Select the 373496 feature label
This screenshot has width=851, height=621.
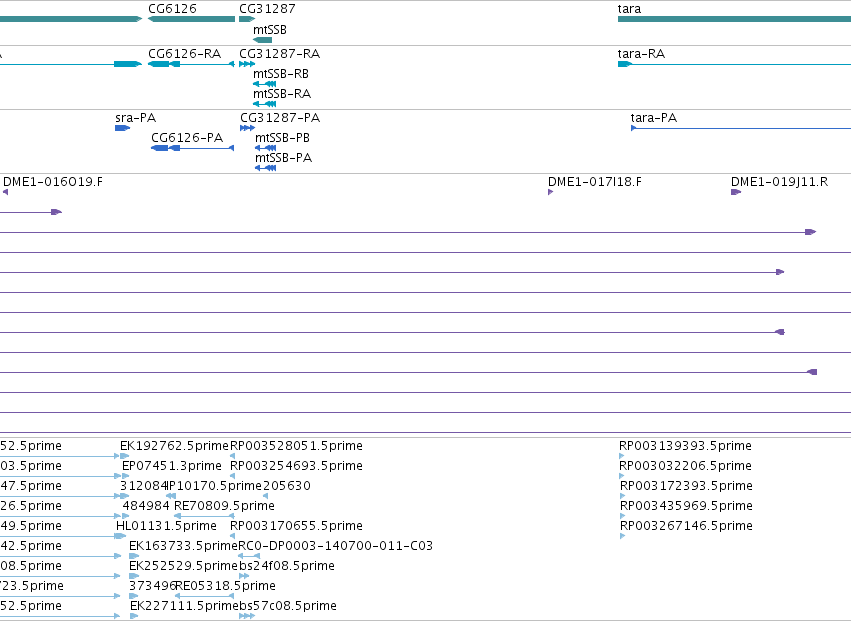click(152, 586)
